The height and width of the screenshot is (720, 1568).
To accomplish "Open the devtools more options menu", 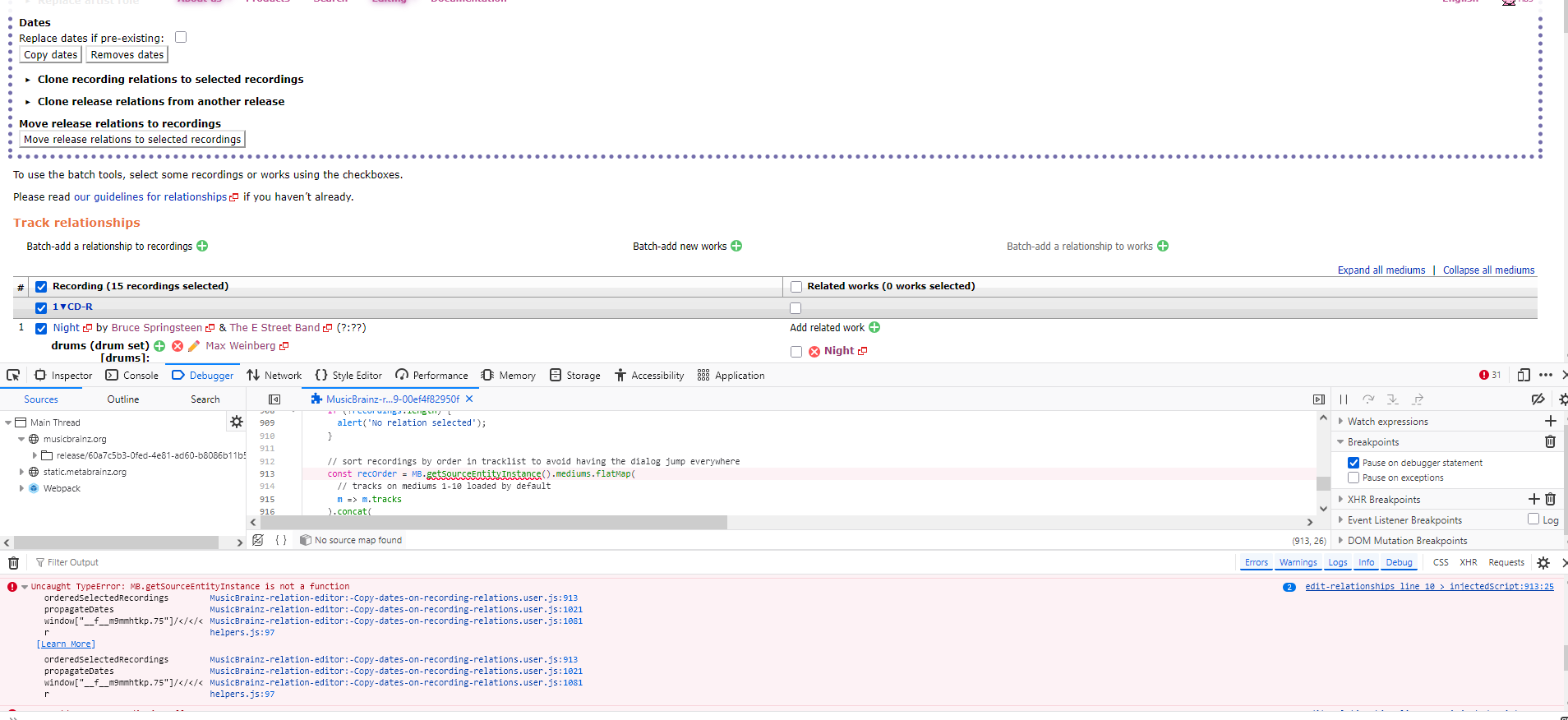I will coord(1546,375).
